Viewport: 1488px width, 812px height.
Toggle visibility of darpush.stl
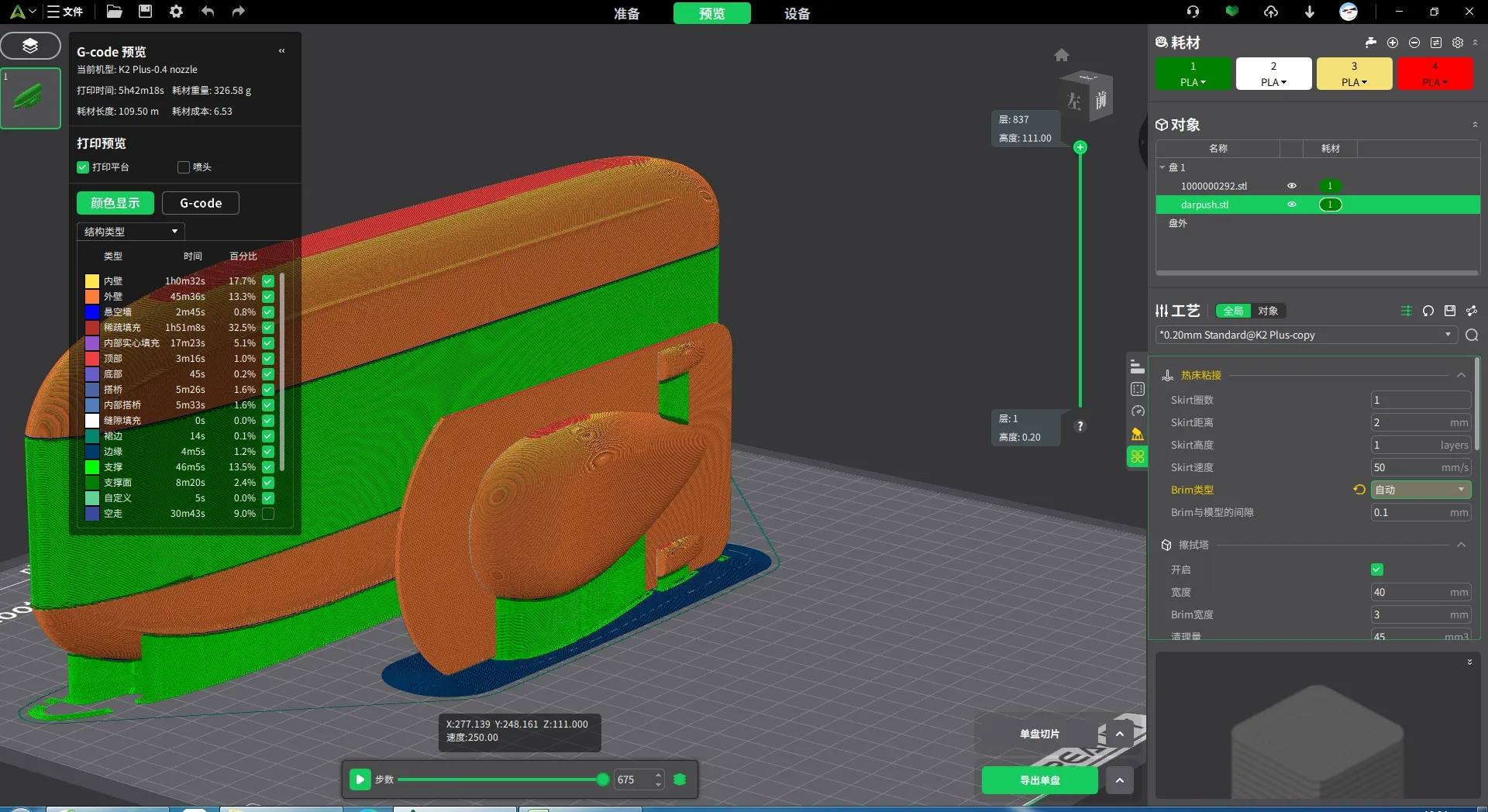pos(1292,205)
